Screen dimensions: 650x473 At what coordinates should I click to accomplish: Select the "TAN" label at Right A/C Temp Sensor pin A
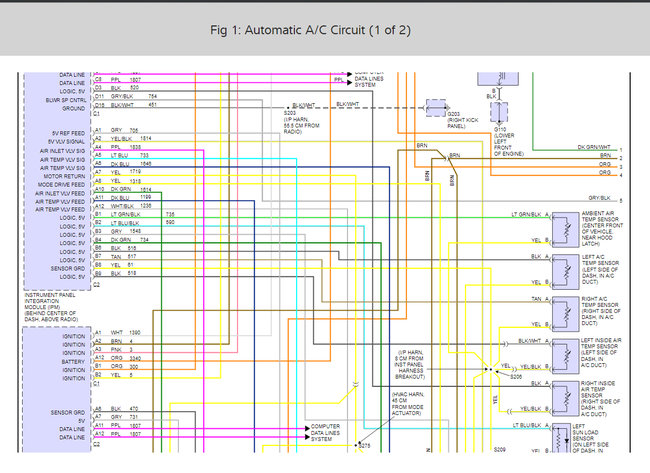point(536,299)
